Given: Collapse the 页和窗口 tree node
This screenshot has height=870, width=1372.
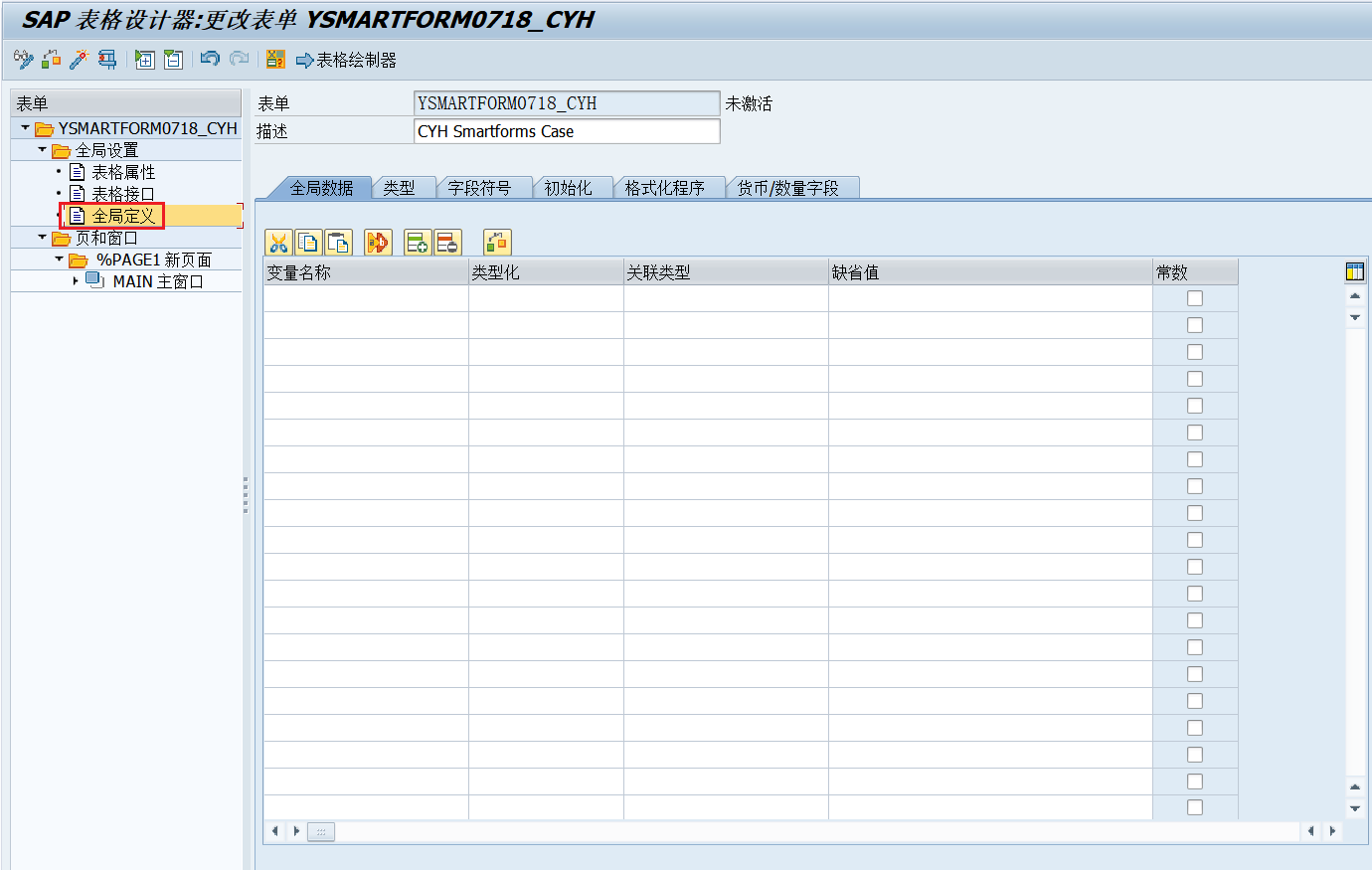Looking at the screenshot, I should [42, 237].
